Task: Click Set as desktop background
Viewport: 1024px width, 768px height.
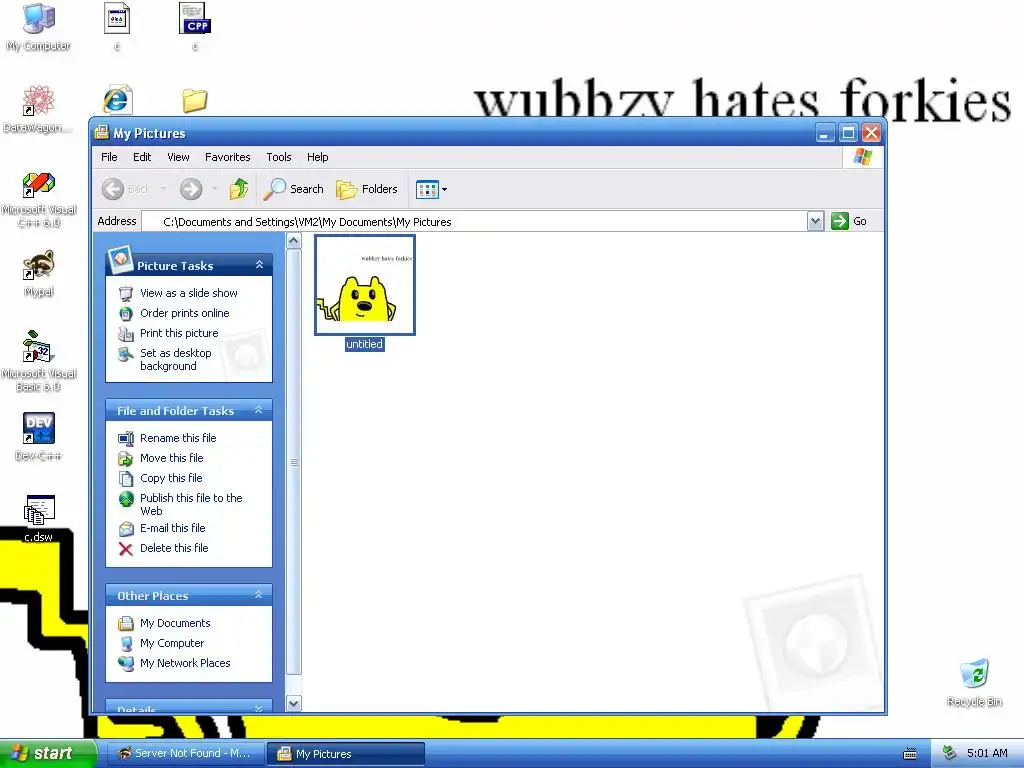Action: [176, 359]
